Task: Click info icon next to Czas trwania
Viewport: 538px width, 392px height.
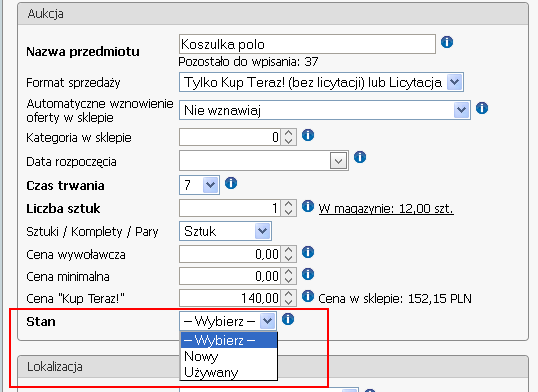Action: pos(231,183)
